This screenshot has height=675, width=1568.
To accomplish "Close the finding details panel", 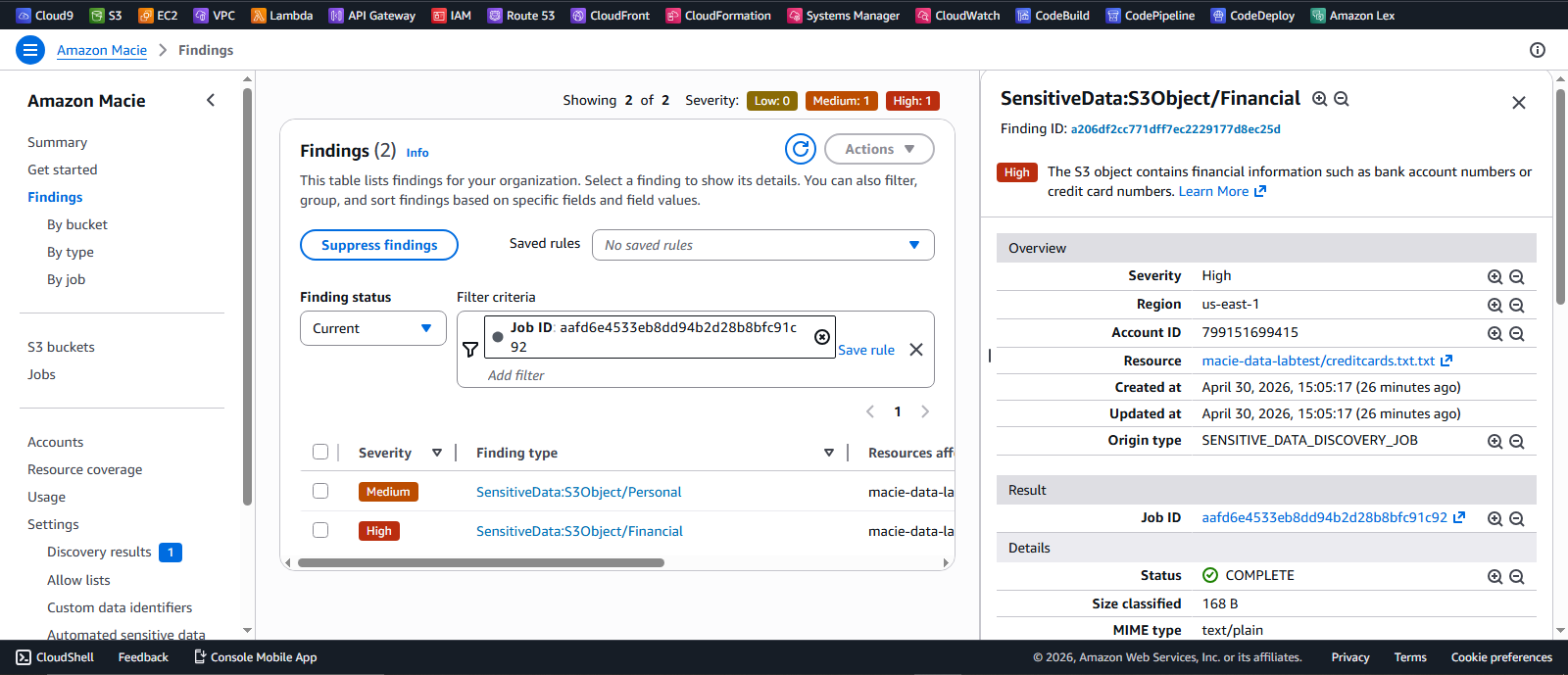I will tap(1519, 103).
